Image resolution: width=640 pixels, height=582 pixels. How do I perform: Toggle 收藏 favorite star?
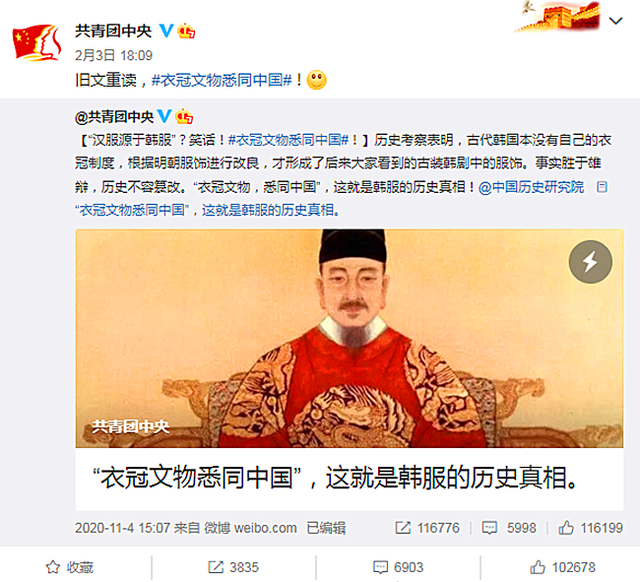coord(69,567)
